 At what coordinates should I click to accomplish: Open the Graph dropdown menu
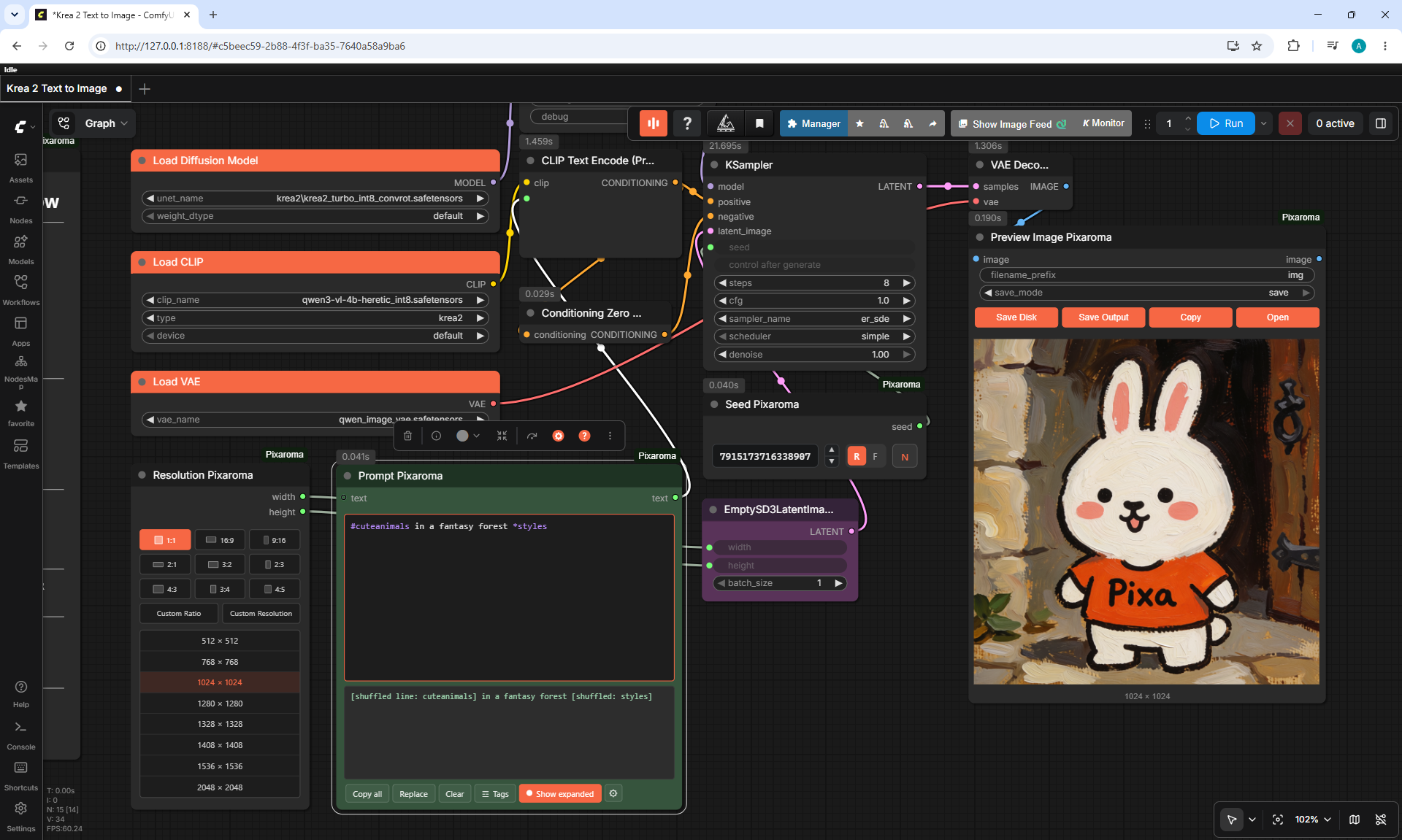[93, 123]
